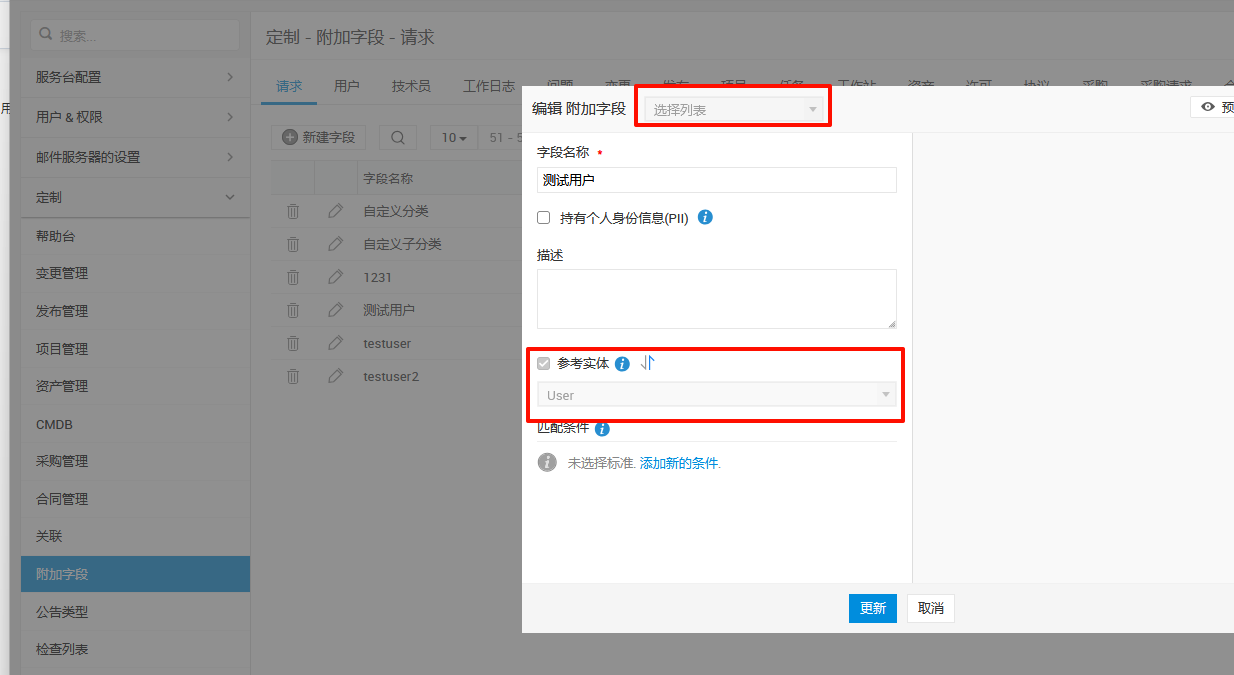
Task: Open CMDB in sidebar
Action: 135,424
